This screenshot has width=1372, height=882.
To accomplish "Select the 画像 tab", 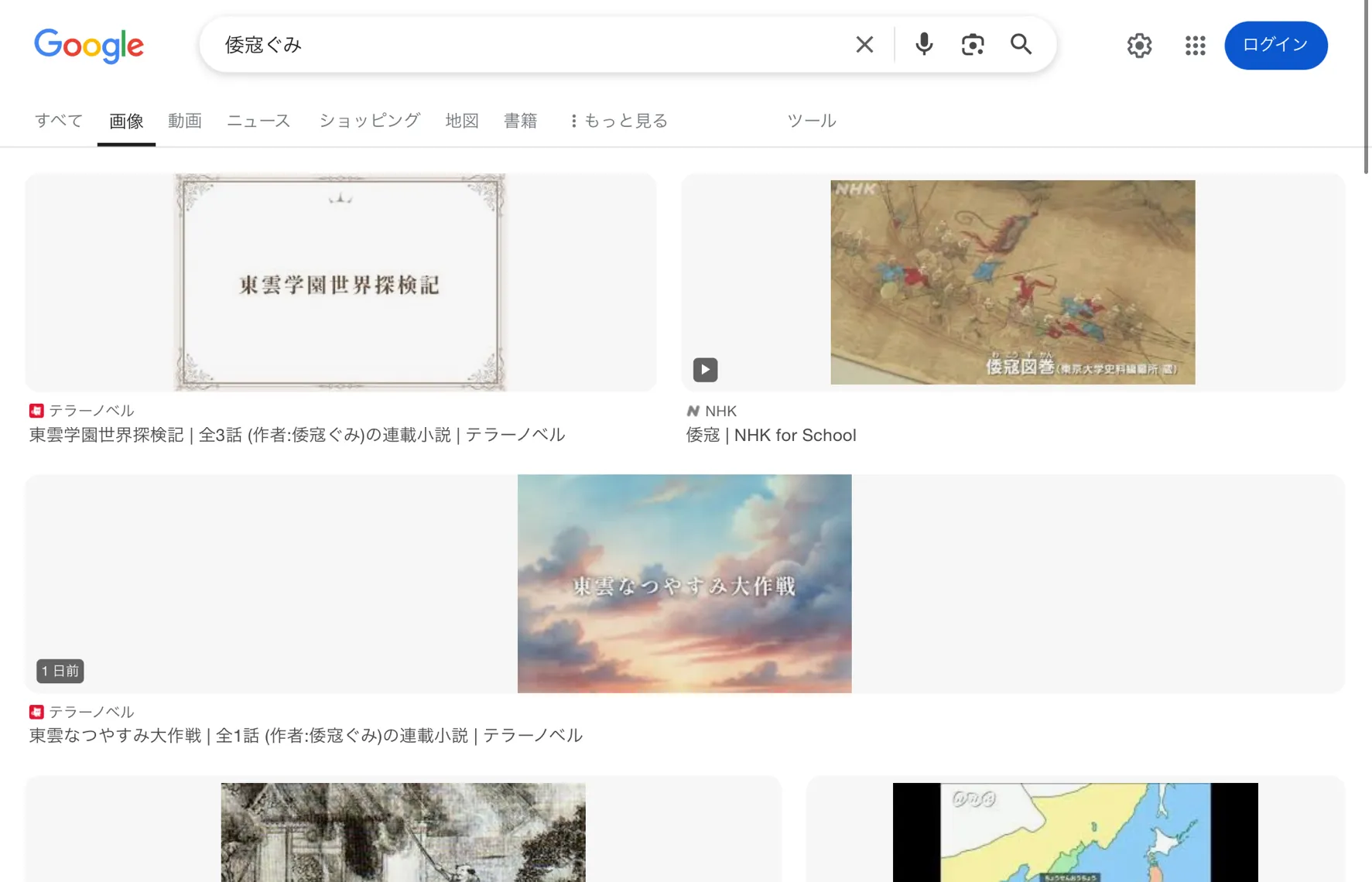I will [x=126, y=121].
